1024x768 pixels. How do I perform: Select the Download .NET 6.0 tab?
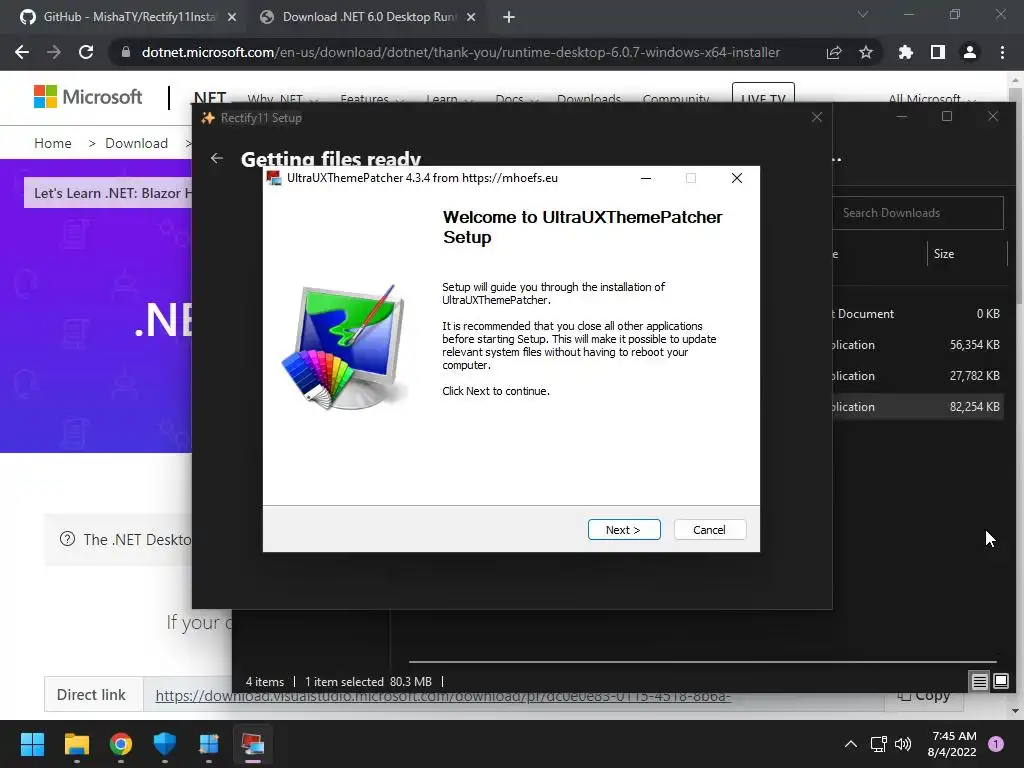[x=366, y=17]
